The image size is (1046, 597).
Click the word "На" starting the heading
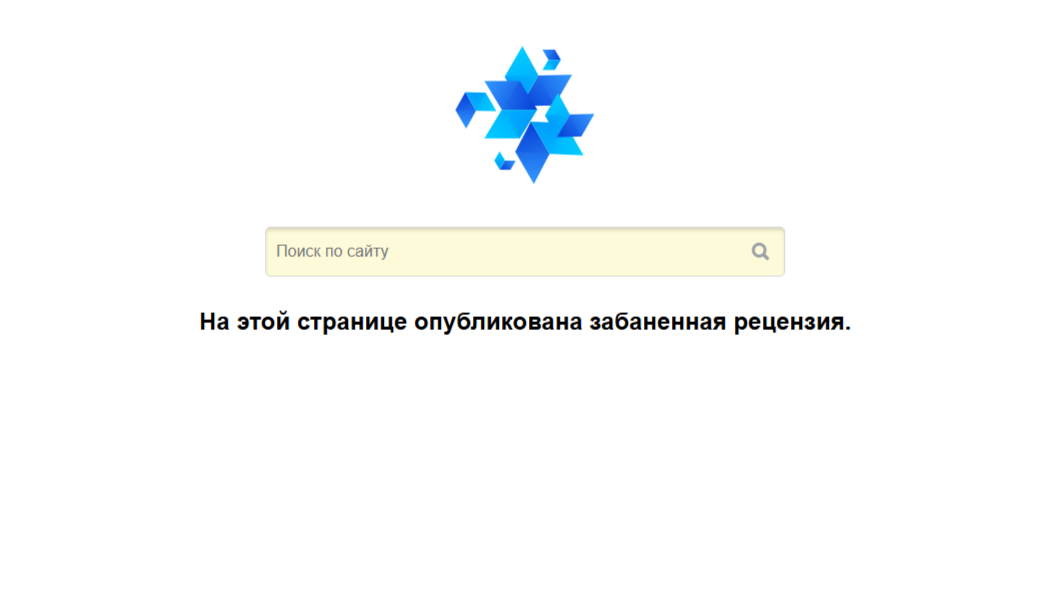[214, 322]
